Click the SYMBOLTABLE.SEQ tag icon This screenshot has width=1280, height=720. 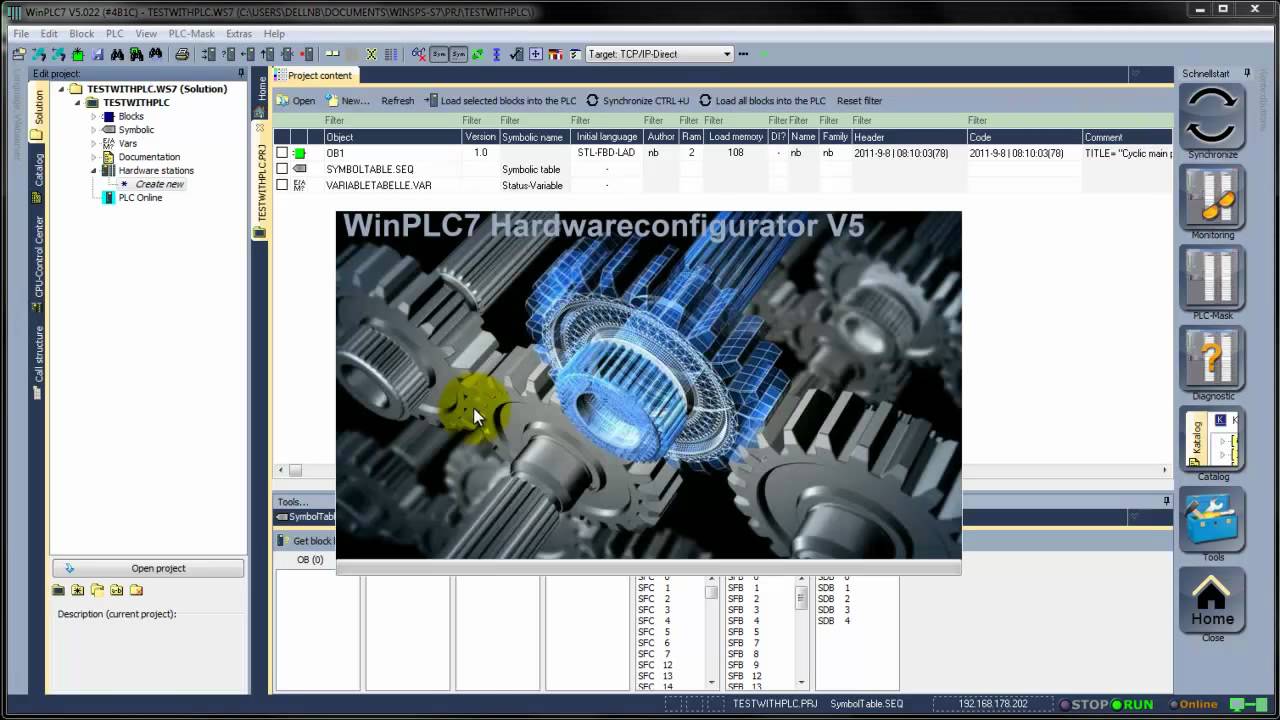click(299, 169)
